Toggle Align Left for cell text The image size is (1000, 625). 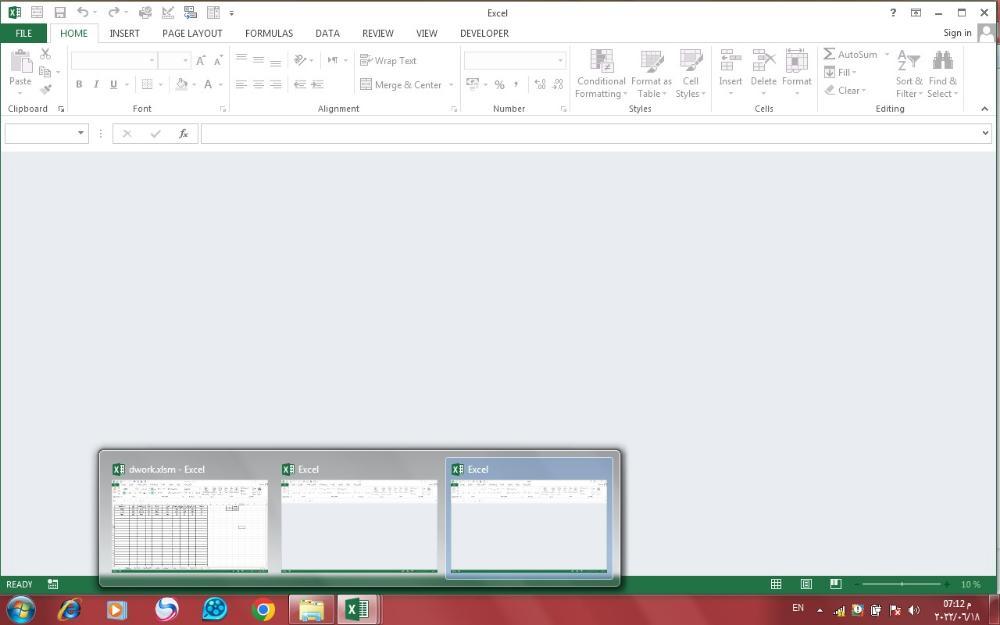pyautogui.click(x=241, y=84)
